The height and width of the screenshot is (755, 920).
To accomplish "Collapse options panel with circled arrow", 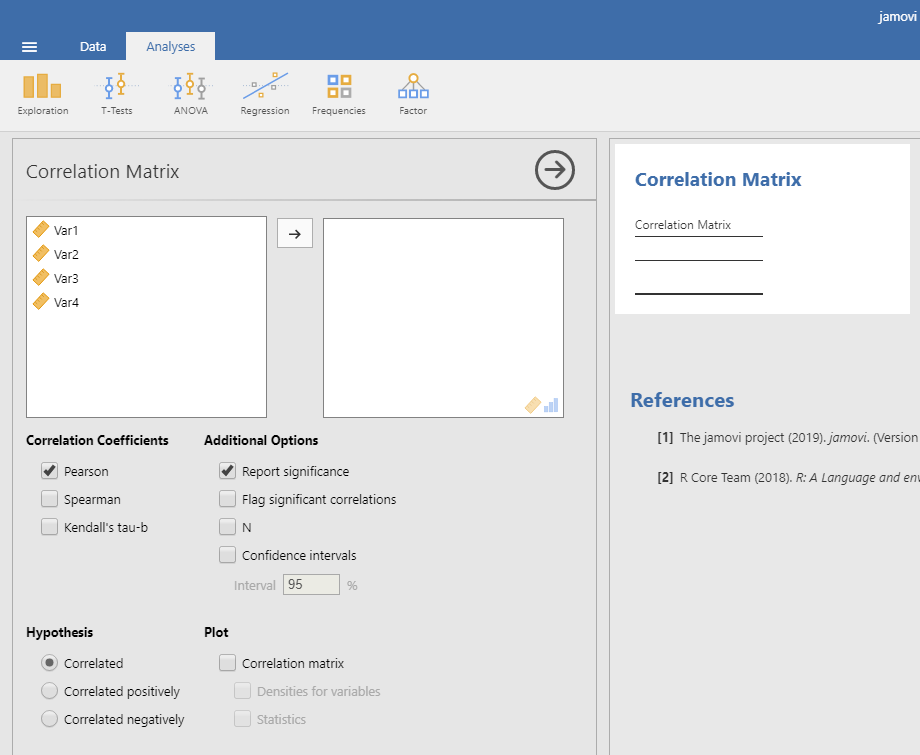I will click(x=555, y=170).
